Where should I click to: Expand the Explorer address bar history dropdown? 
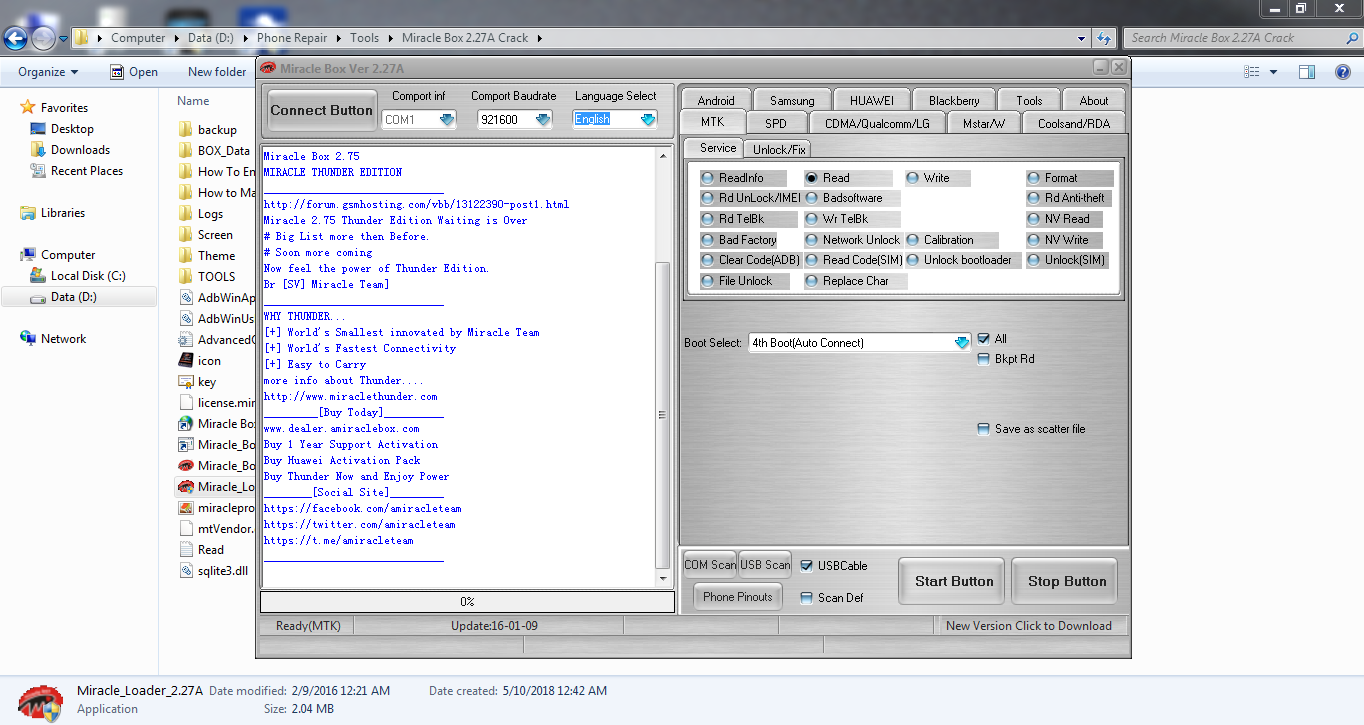click(x=1082, y=38)
